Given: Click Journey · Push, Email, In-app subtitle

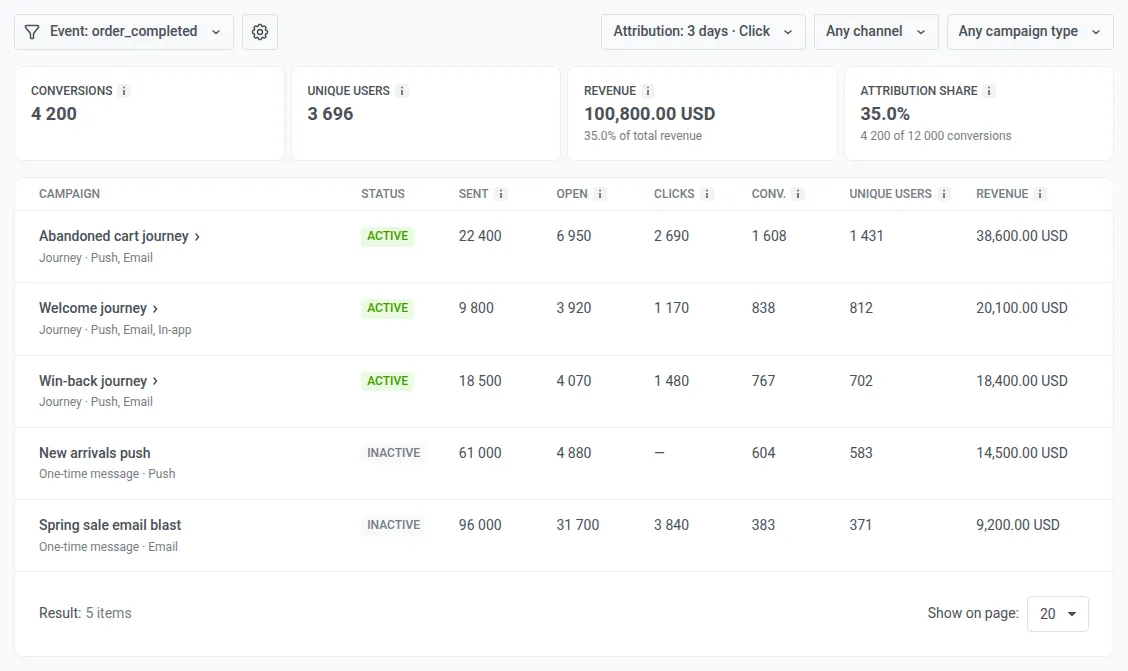Looking at the screenshot, I should point(115,329).
